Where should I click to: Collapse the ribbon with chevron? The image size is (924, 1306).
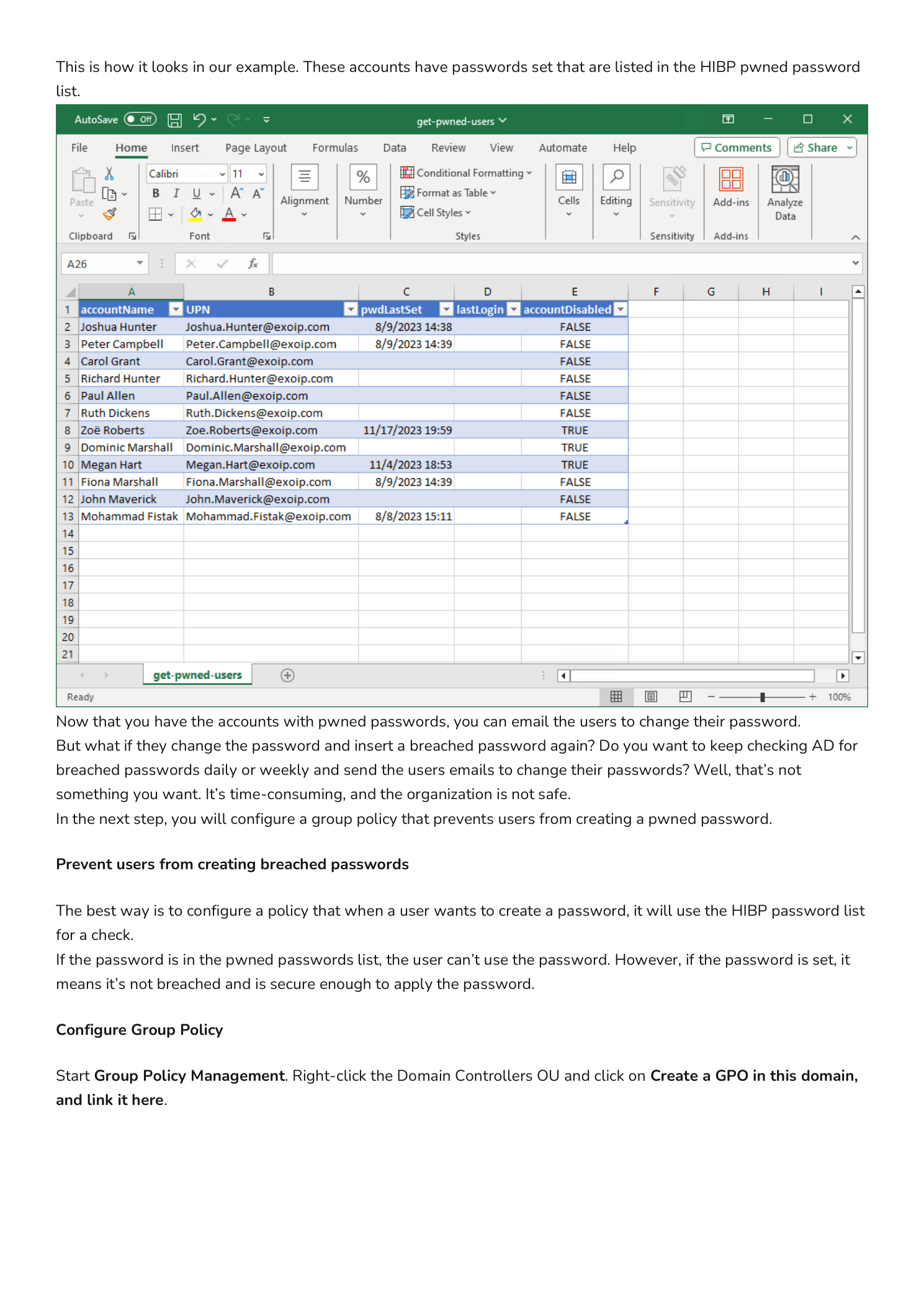point(855,237)
